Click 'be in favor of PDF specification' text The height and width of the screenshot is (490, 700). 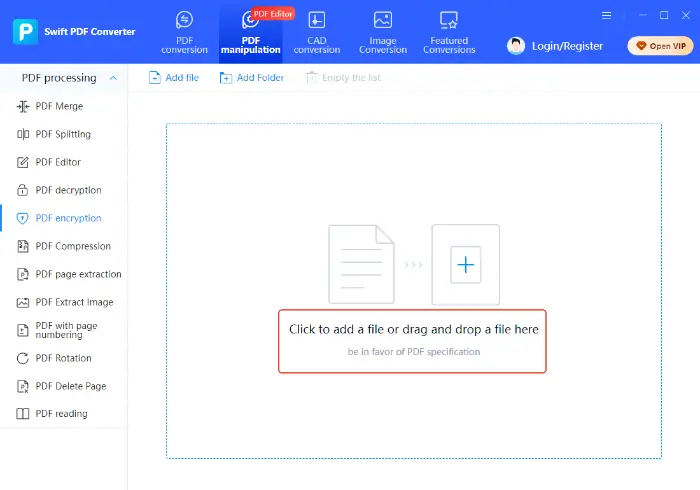(414, 352)
